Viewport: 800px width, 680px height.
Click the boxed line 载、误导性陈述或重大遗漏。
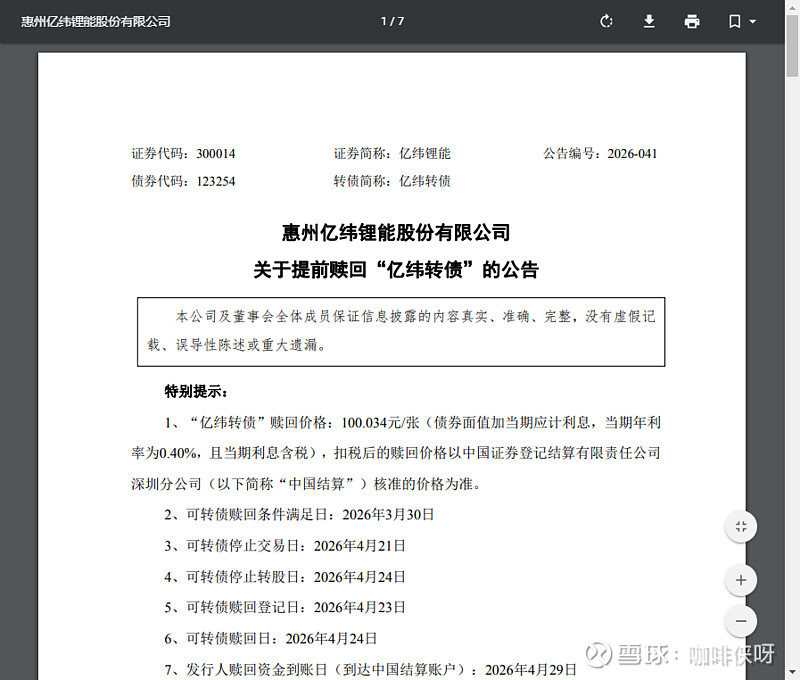point(236,345)
